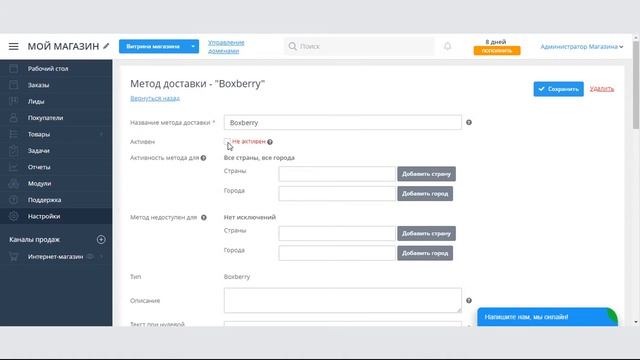
Task: Open Администратор Магазина account dropdown
Action: (x=582, y=47)
